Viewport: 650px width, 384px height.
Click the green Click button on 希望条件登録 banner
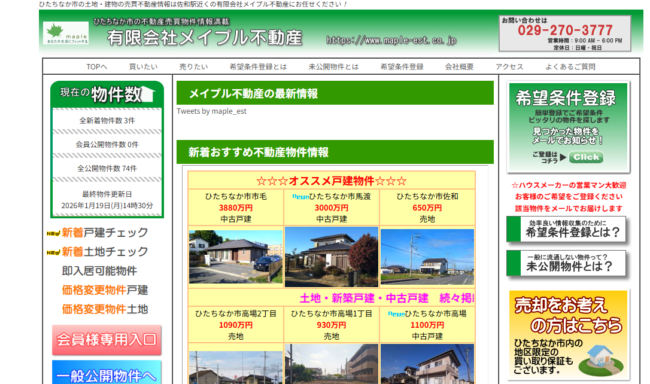click(586, 157)
